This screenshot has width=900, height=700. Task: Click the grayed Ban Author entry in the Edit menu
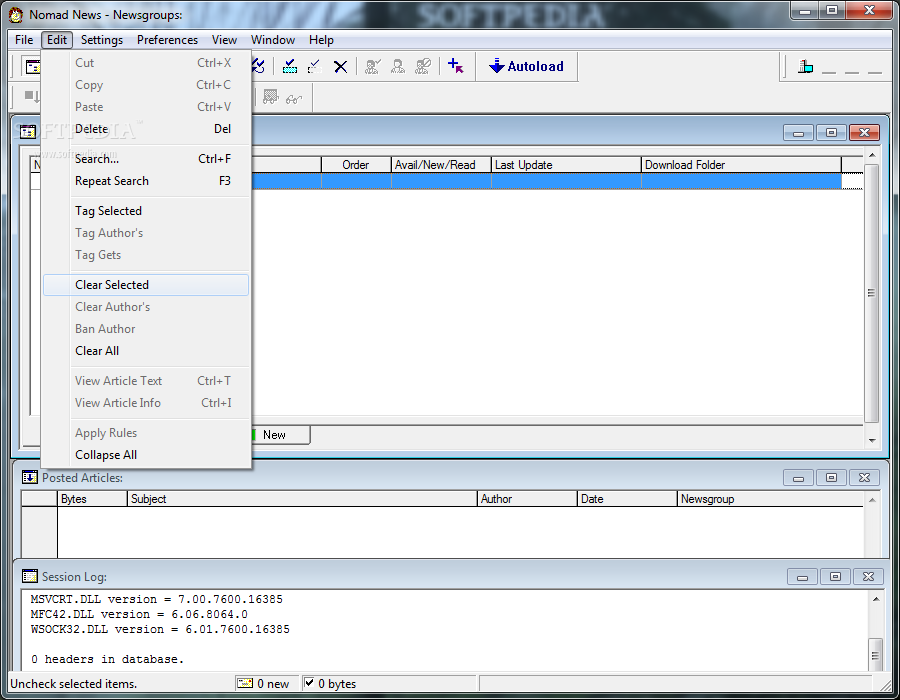click(x=146, y=329)
